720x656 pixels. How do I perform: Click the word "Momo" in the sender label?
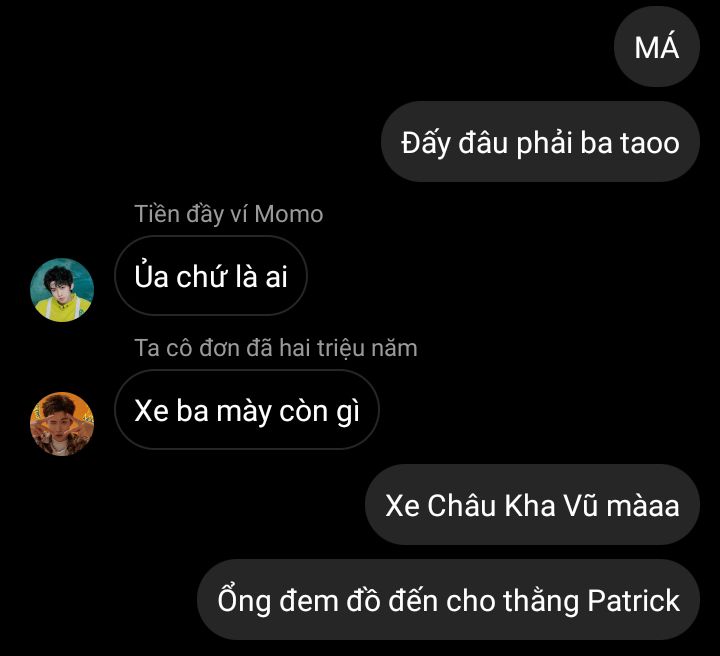(289, 214)
